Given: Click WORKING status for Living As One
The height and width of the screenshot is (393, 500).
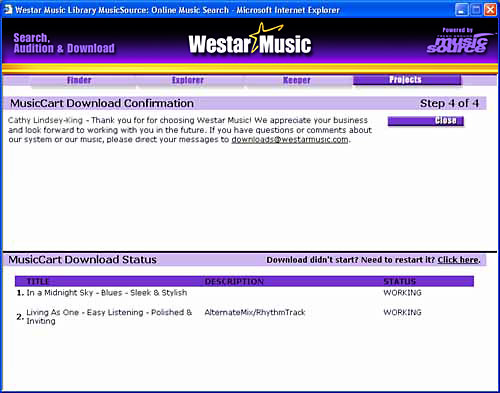Looking at the screenshot, I should (402, 312).
